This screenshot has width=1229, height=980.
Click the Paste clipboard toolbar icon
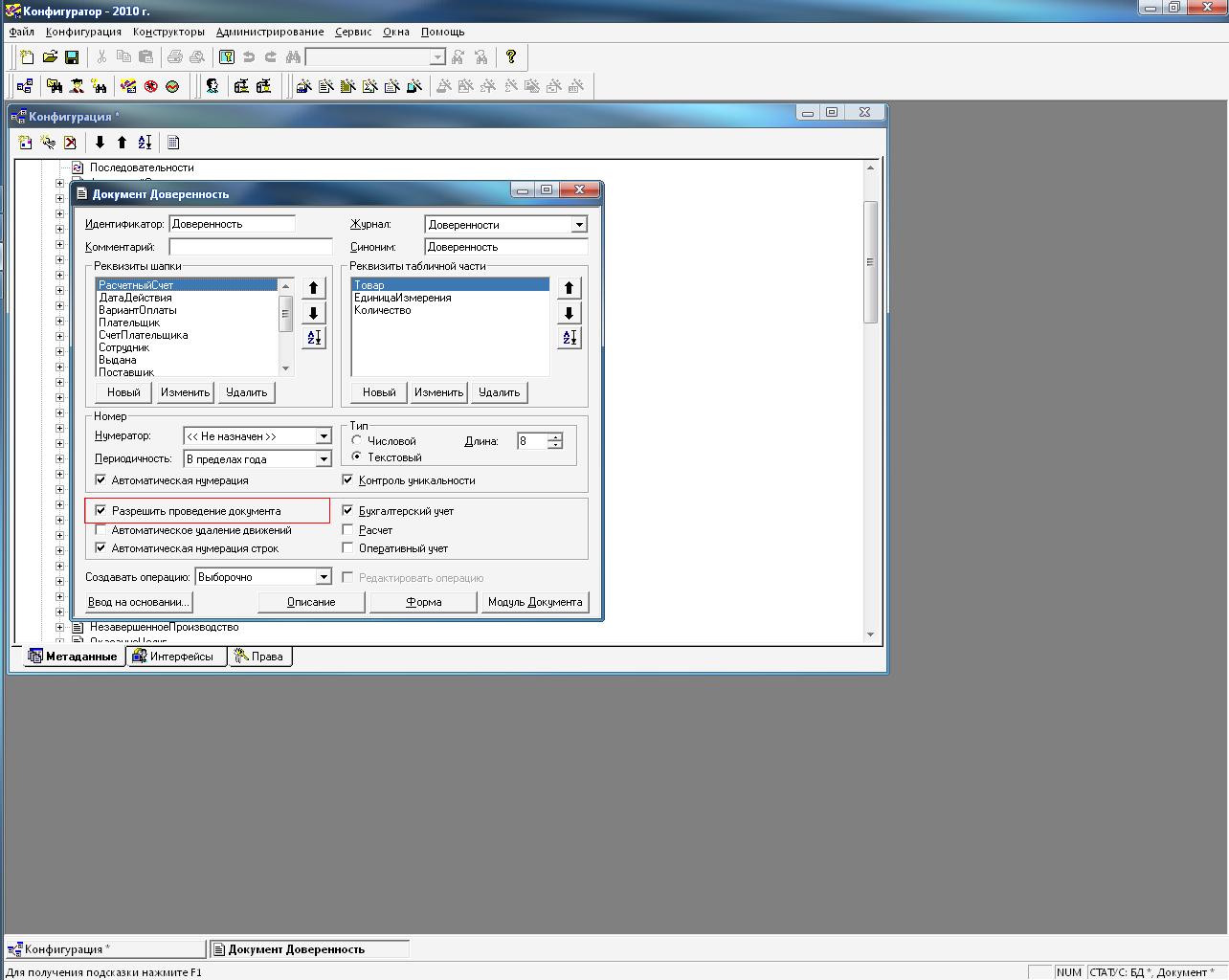145,57
